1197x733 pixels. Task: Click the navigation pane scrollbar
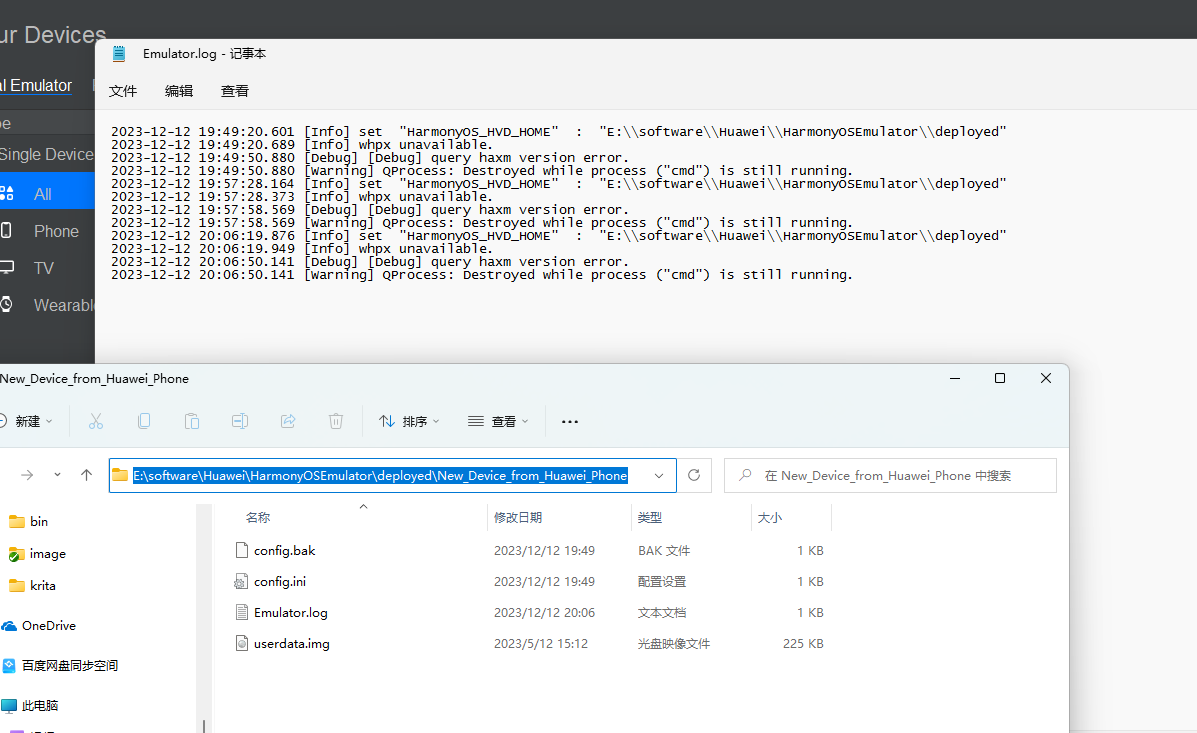pyautogui.click(x=204, y=618)
